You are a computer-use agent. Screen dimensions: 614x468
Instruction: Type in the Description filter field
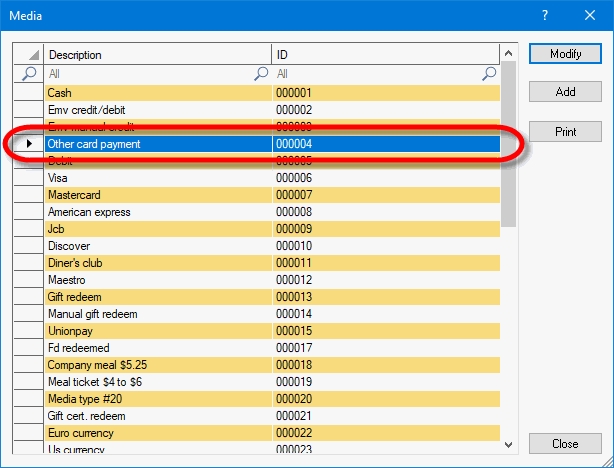148,74
